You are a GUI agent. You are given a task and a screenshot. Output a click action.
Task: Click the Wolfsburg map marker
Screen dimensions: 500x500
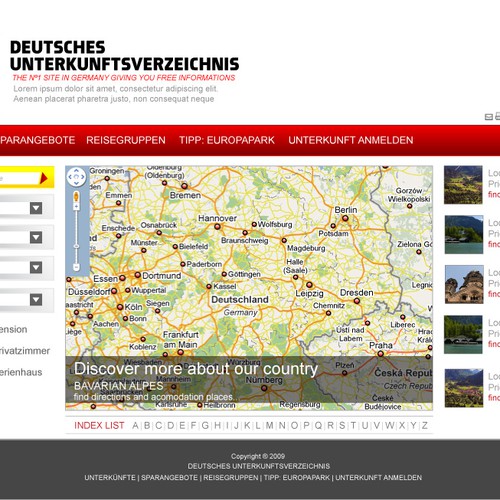pos(254,224)
